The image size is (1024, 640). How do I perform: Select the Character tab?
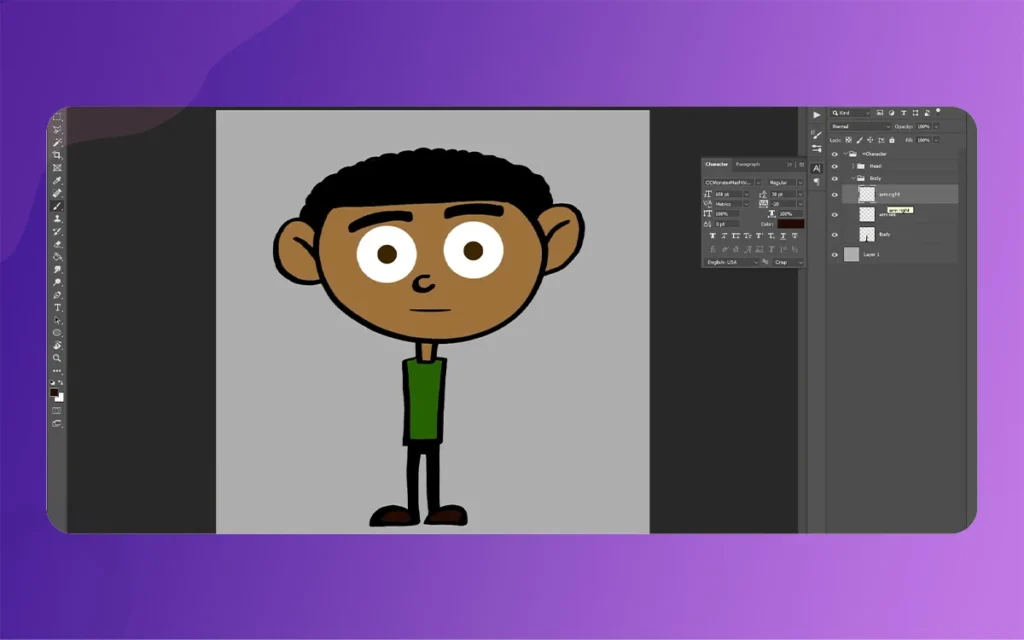pyautogui.click(x=717, y=164)
